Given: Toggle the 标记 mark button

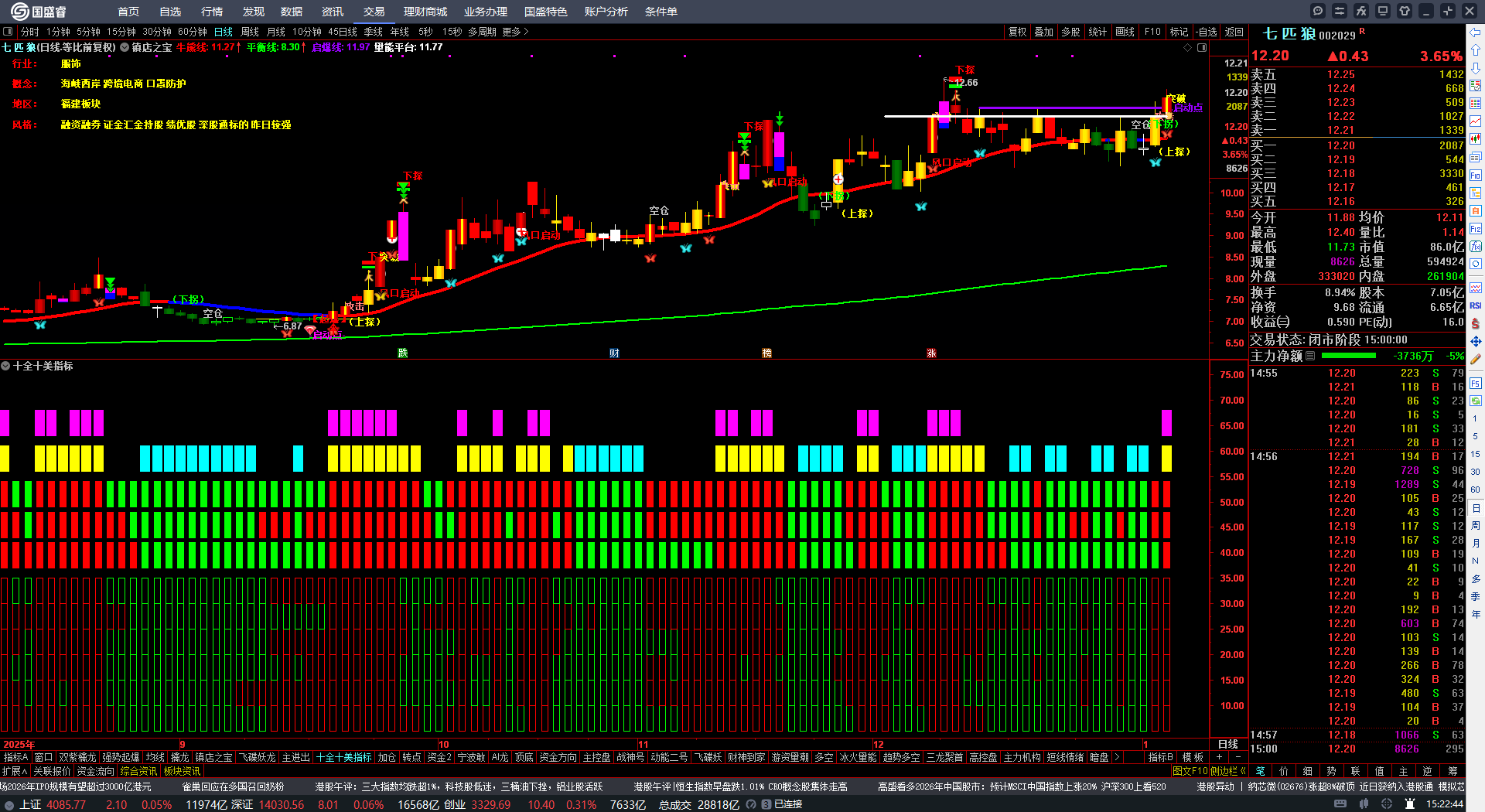Looking at the screenshot, I should [x=1179, y=32].
